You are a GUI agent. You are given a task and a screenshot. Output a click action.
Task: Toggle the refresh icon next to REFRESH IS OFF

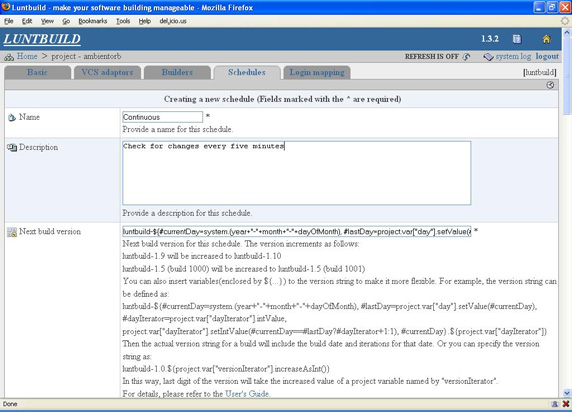click(466, 57)
